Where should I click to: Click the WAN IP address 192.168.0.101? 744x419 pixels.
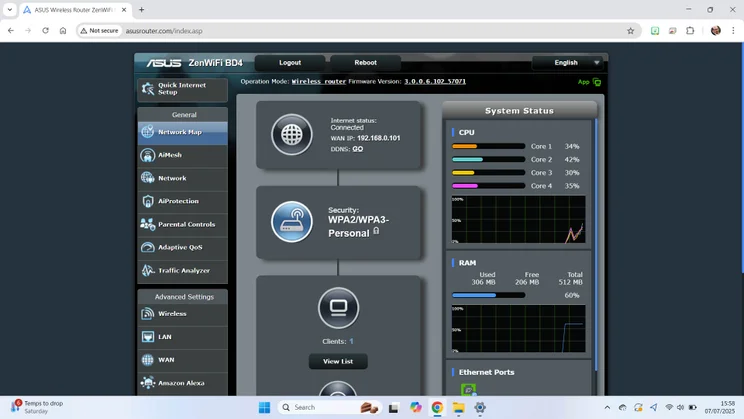click(379, 138)
